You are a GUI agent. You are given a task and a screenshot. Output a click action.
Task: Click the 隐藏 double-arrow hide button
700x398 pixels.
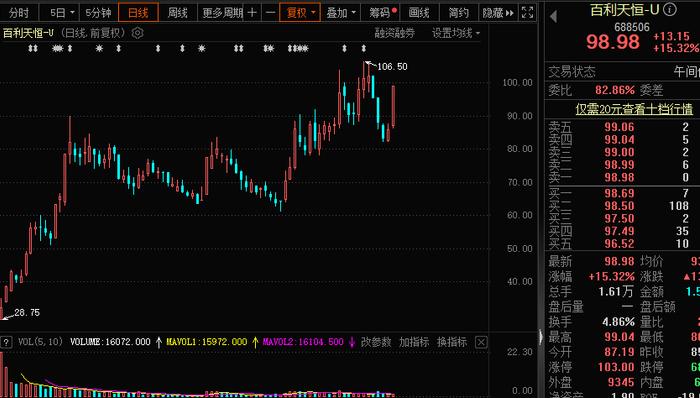[x=498, y=13]
